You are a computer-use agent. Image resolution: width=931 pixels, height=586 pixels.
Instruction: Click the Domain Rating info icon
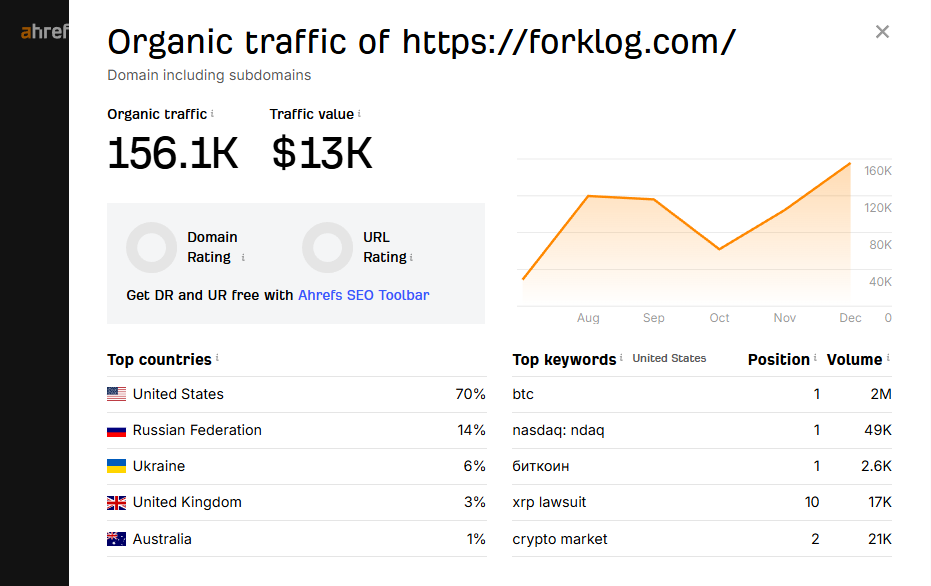243,258
